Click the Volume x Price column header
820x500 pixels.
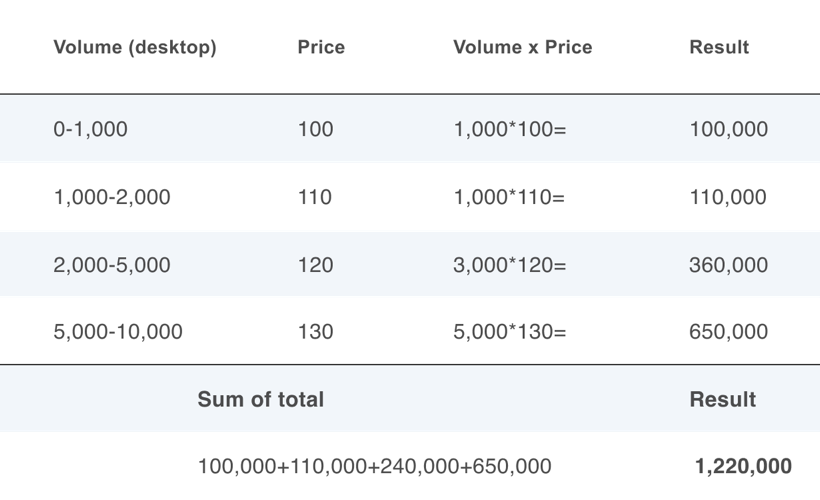(x=522, y=48)
